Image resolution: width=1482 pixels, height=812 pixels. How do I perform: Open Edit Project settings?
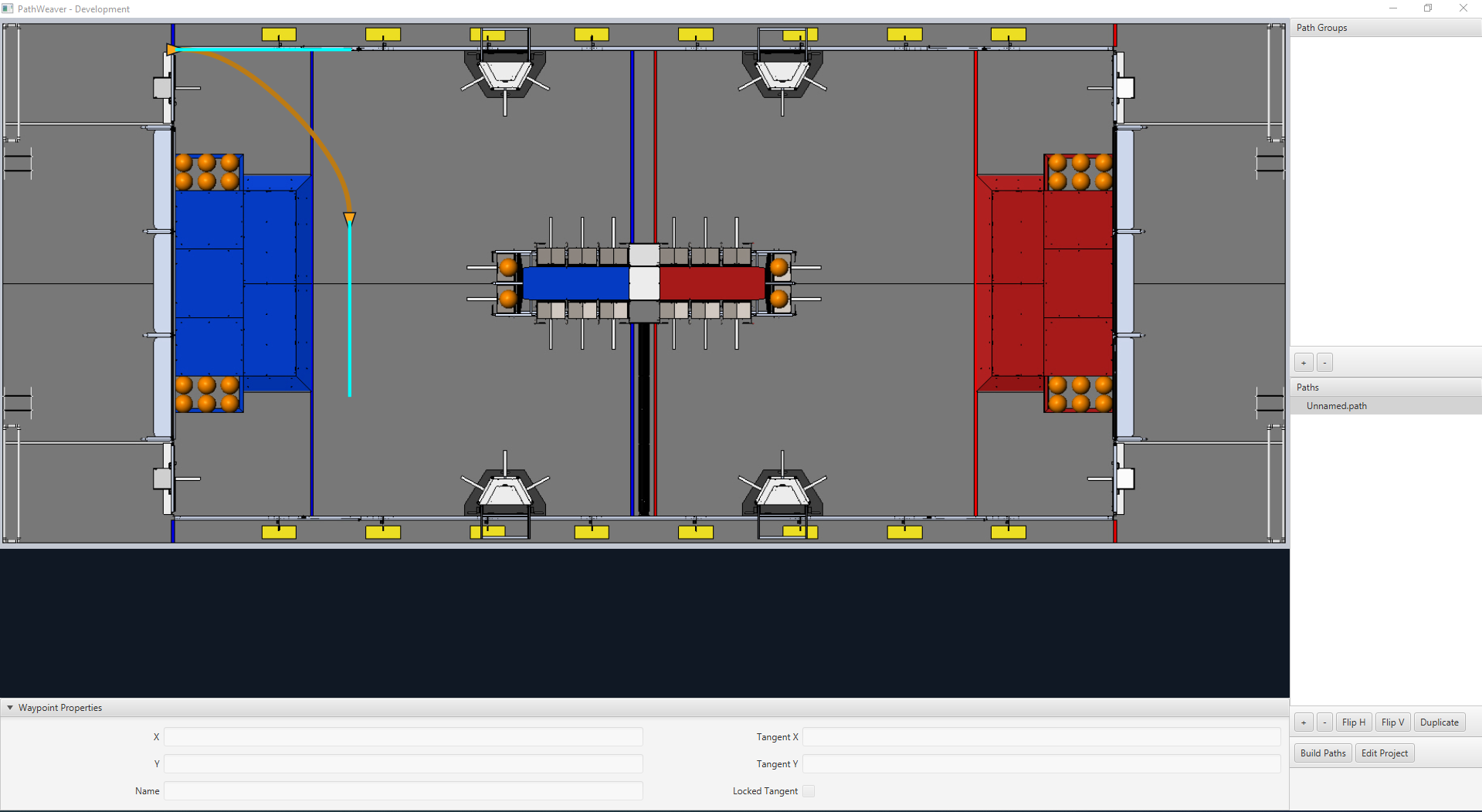pyautogui.click(x=1384, y=753)
